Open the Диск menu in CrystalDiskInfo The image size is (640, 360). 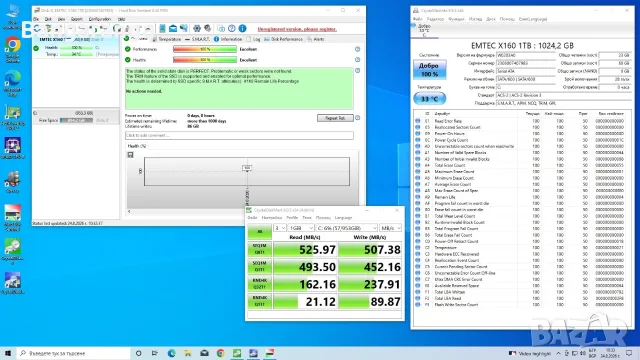point(491,19)
